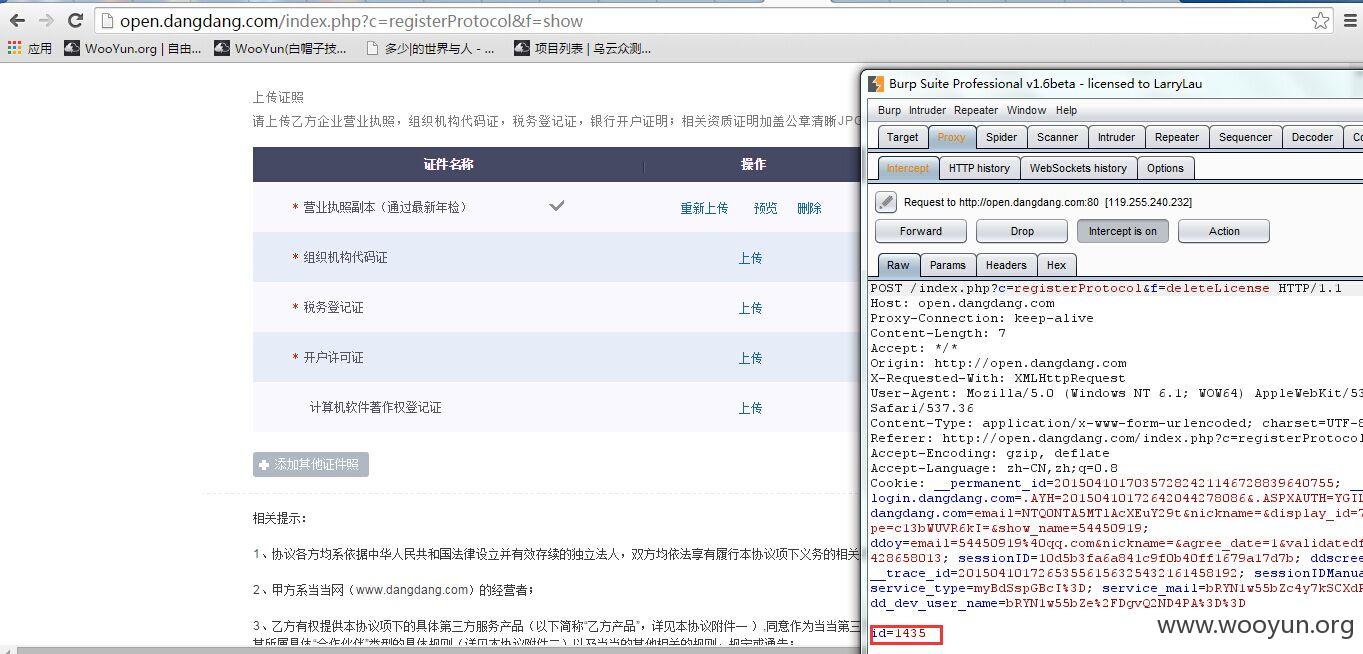Click 重新上传 for 营业执照副本

pyautogui.click(x=704, y=208)
